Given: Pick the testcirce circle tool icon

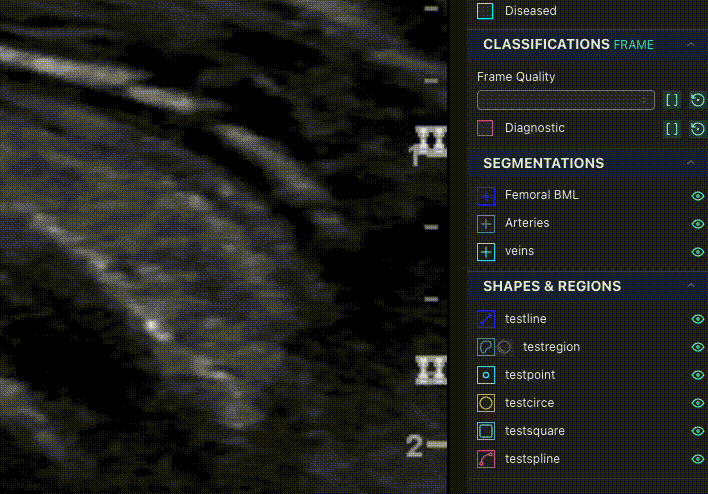Looking at the screenshot, I should (486, 403).
